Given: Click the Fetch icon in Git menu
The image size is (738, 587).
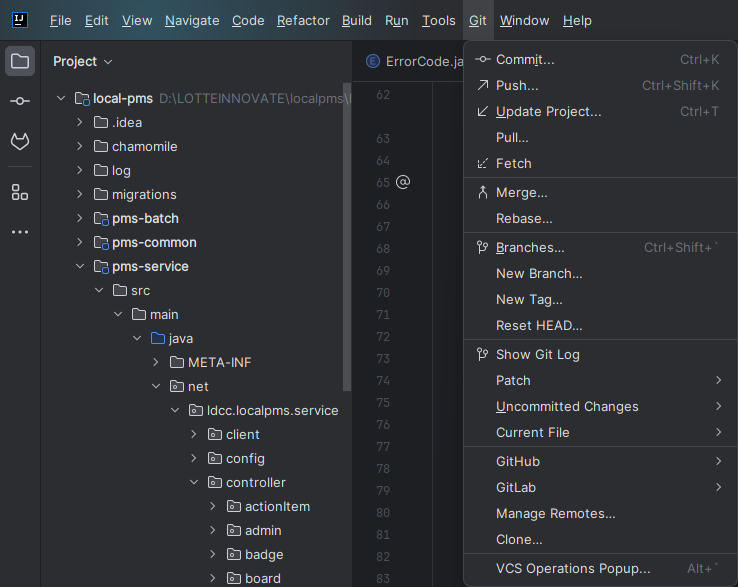Looking at the screenshot, I should tap(483, 163).
